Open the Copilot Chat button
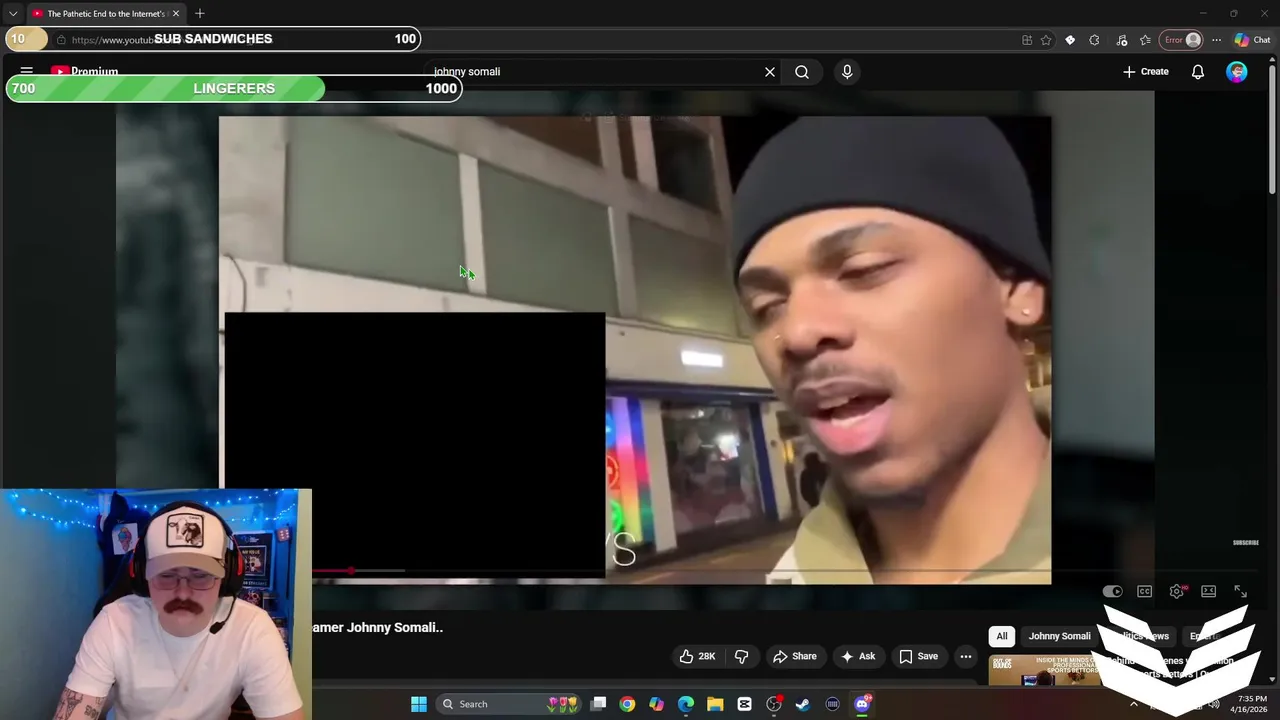This screenshot has width=1280, height=720. [1252, 40]
